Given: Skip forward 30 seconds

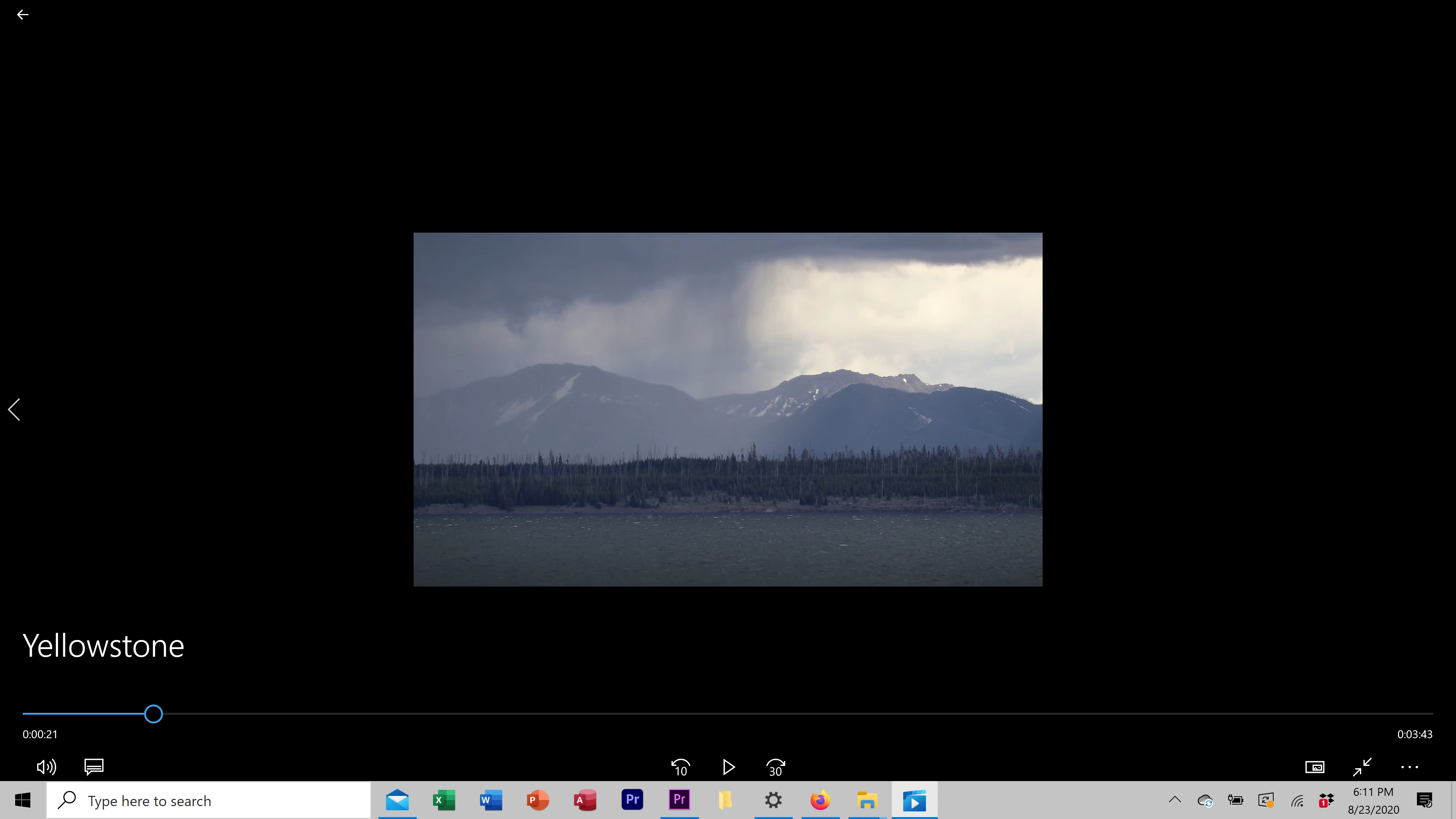Looking at the screenshot, I should coord(775,767).
